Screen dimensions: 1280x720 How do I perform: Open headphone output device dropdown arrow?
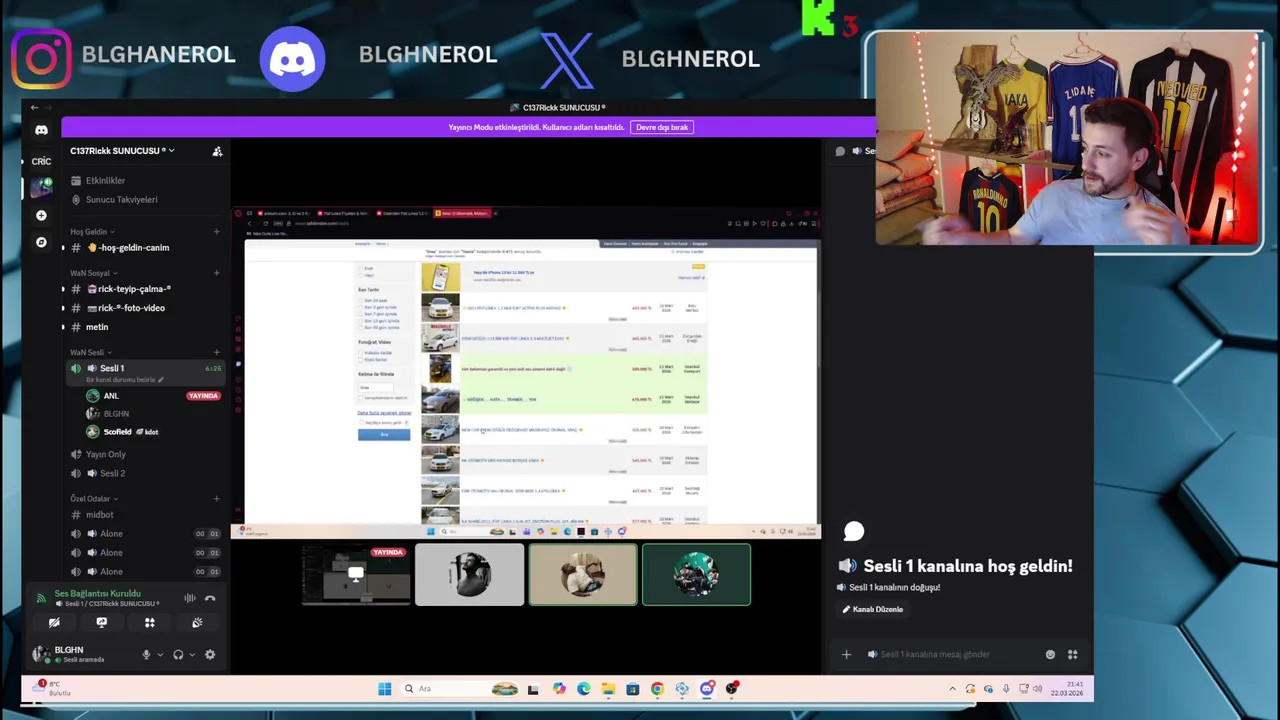click(x=192, y=655)
